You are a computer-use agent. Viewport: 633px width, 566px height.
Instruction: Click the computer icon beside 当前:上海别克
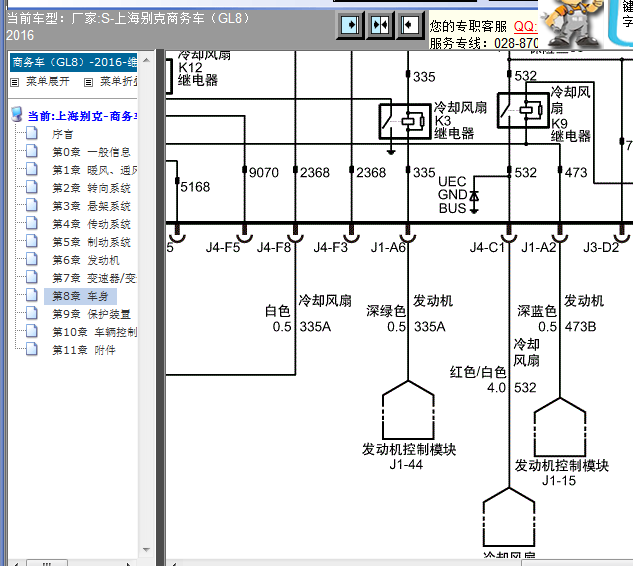pos(17,115)
